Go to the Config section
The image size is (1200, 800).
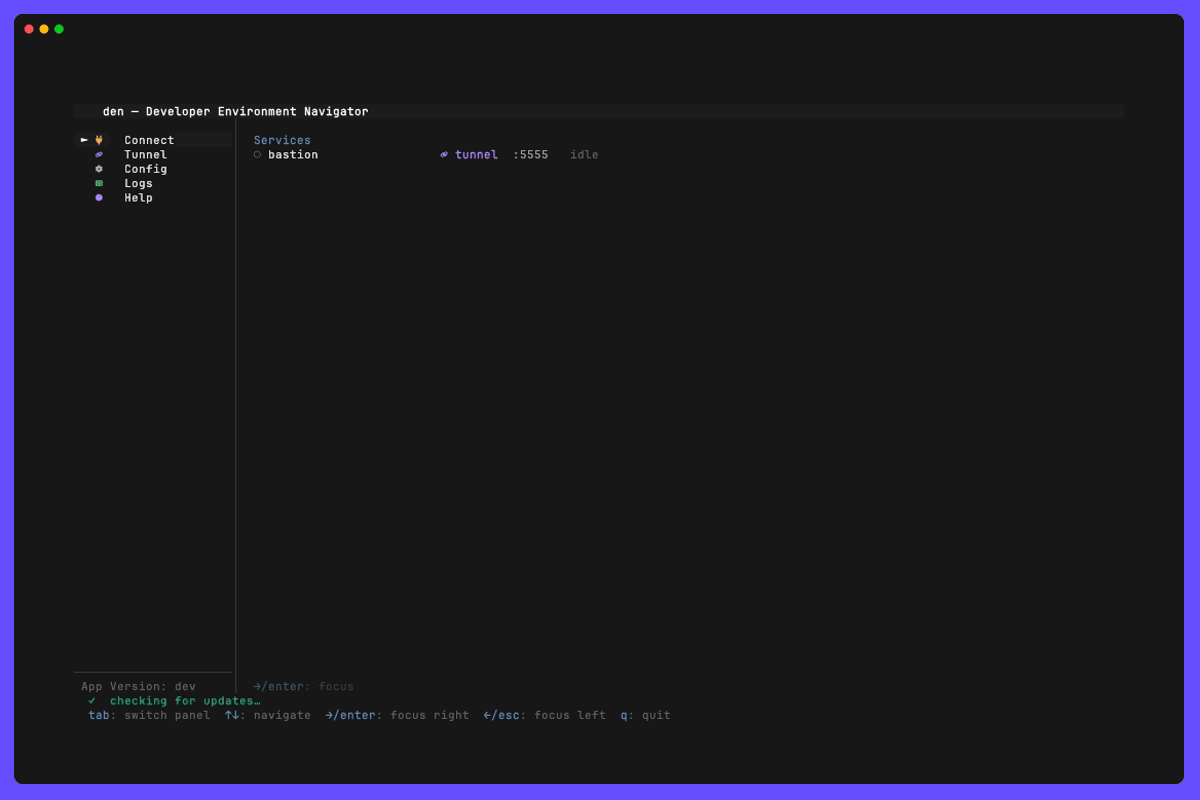[146, 169]
